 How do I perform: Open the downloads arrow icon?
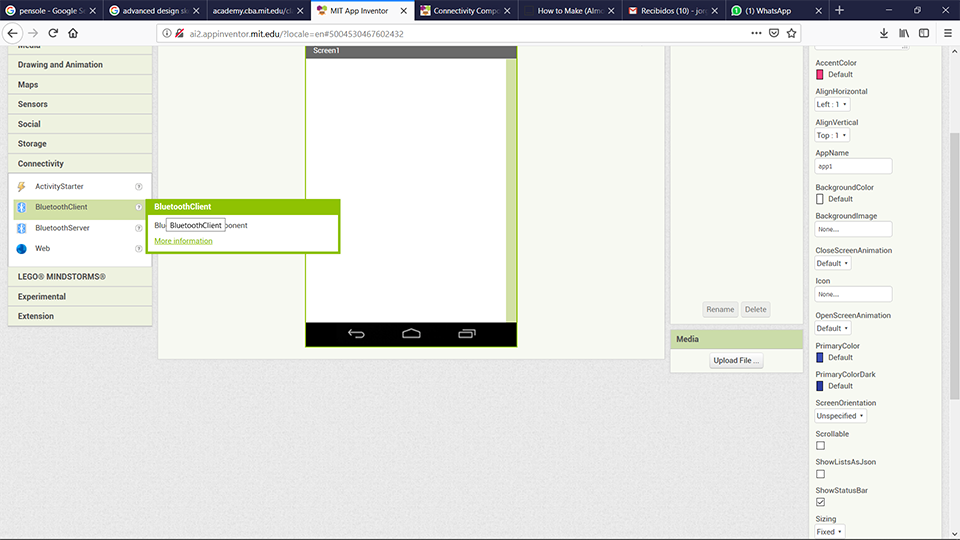[883, 33]
